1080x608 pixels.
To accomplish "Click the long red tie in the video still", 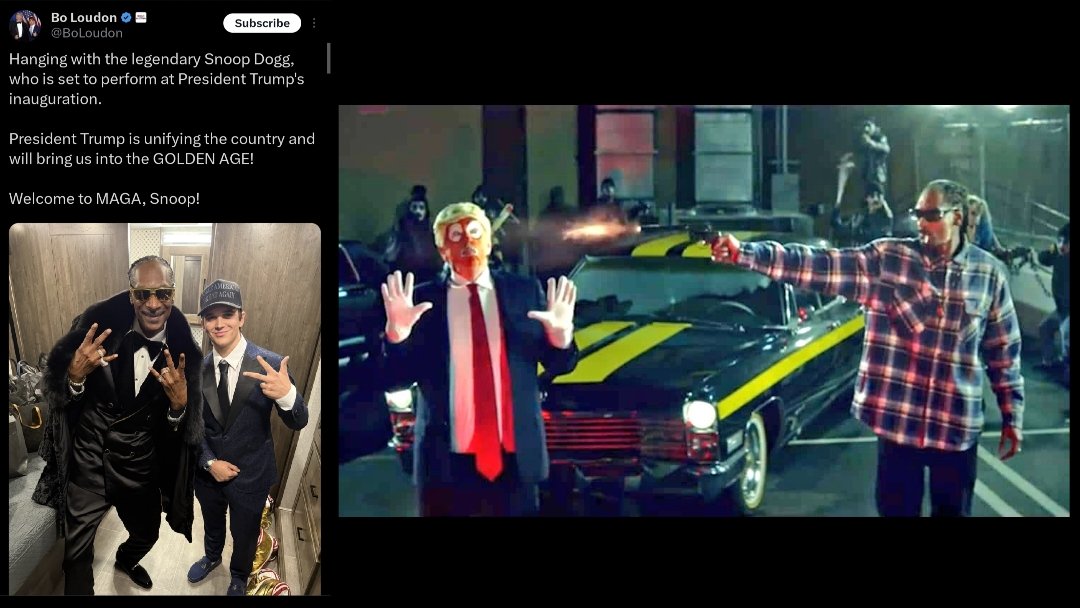I will (x=488, y=382).
